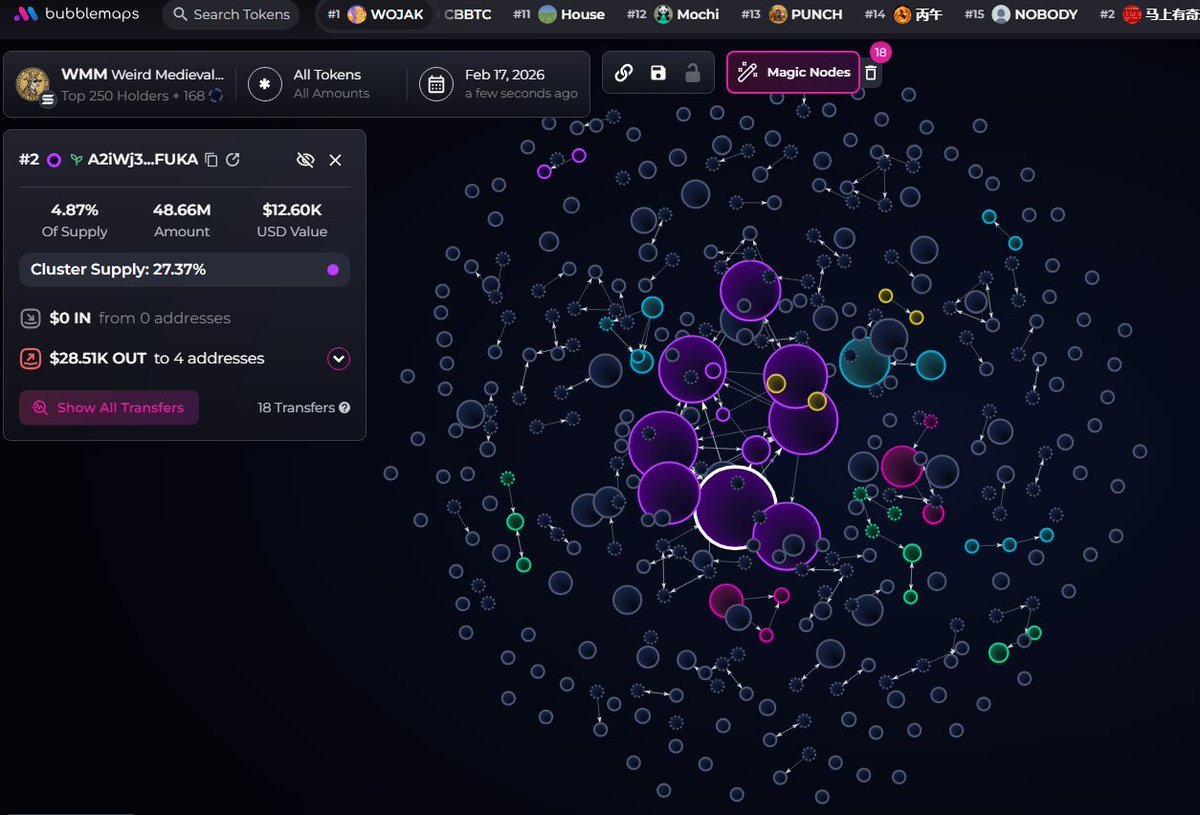The height and width of the screenshot is (815, 1200).
Task: Click the $12.60K USD Value
Action: 292,210
